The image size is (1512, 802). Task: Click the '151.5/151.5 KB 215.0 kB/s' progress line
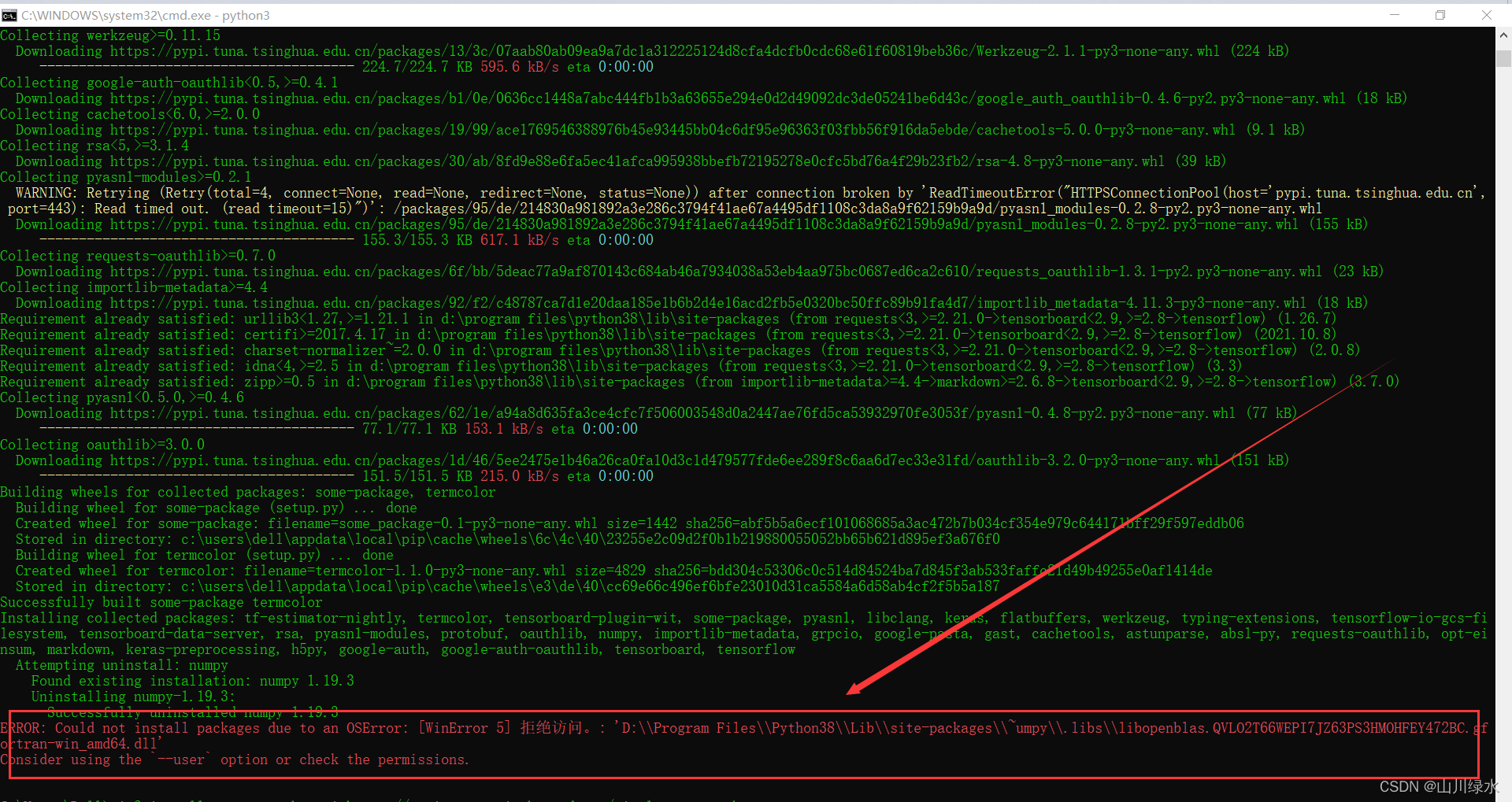(346, 476)
